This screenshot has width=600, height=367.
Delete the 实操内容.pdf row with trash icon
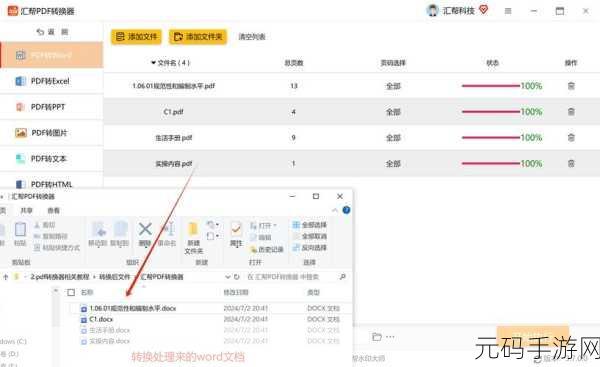(x=571, y=163)
